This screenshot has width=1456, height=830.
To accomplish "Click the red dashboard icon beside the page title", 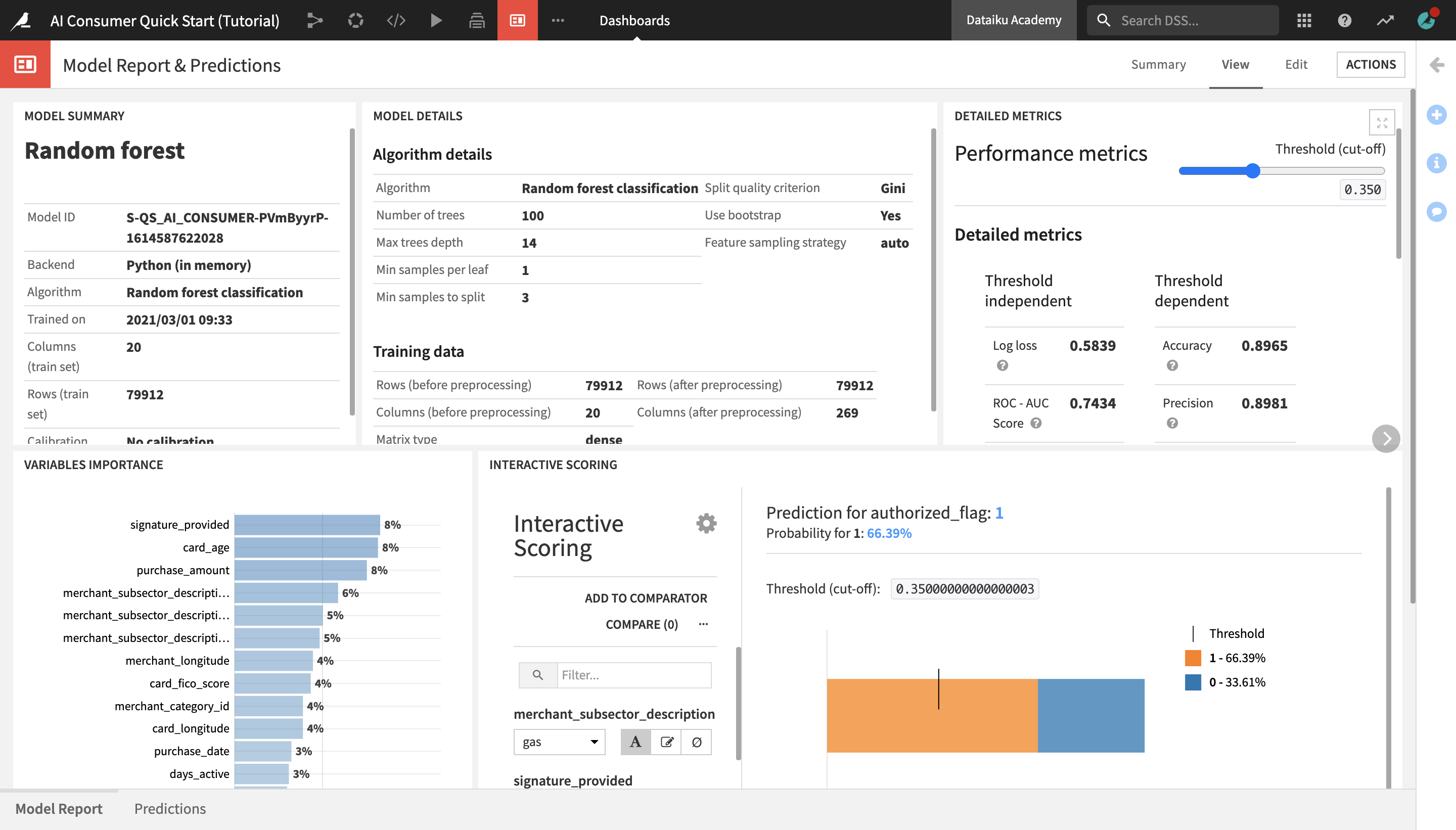I will (x=25, y=64).
